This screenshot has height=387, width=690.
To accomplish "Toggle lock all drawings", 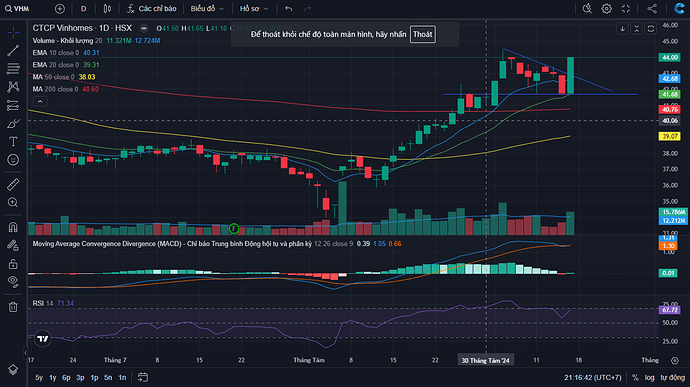I will click(x=13, y=264).
